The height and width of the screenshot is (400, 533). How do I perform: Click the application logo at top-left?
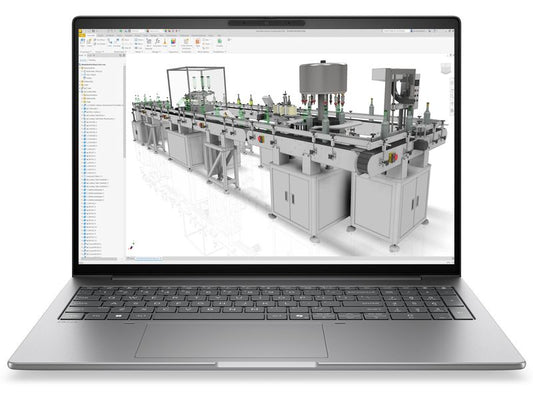[81, 31]
